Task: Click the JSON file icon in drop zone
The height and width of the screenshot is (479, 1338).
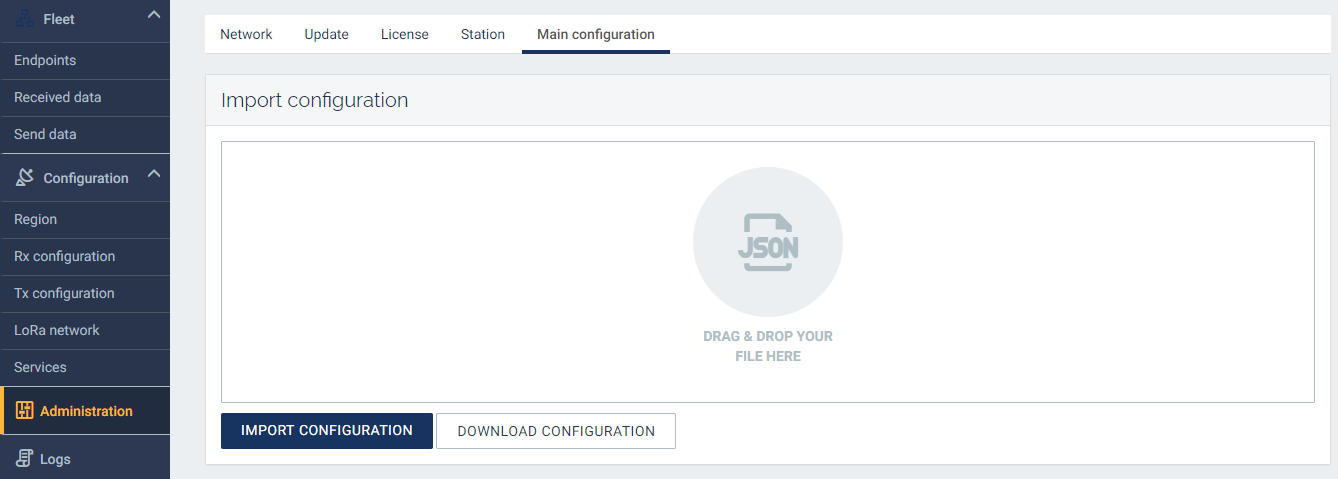Action: point(767,242)
